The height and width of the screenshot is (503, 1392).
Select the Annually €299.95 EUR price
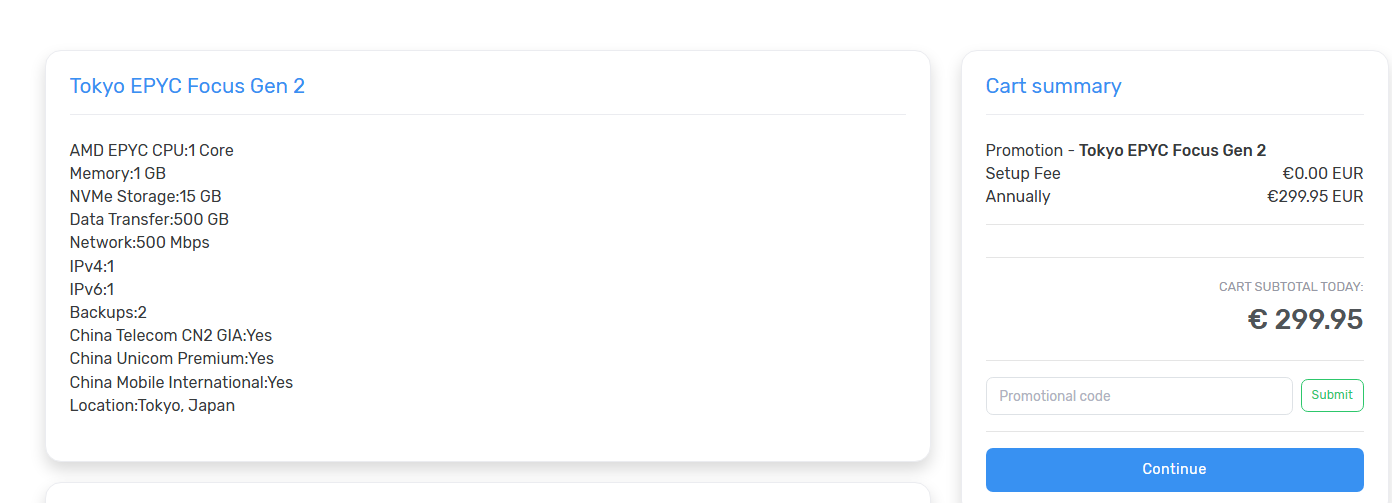click(1315, 196)
